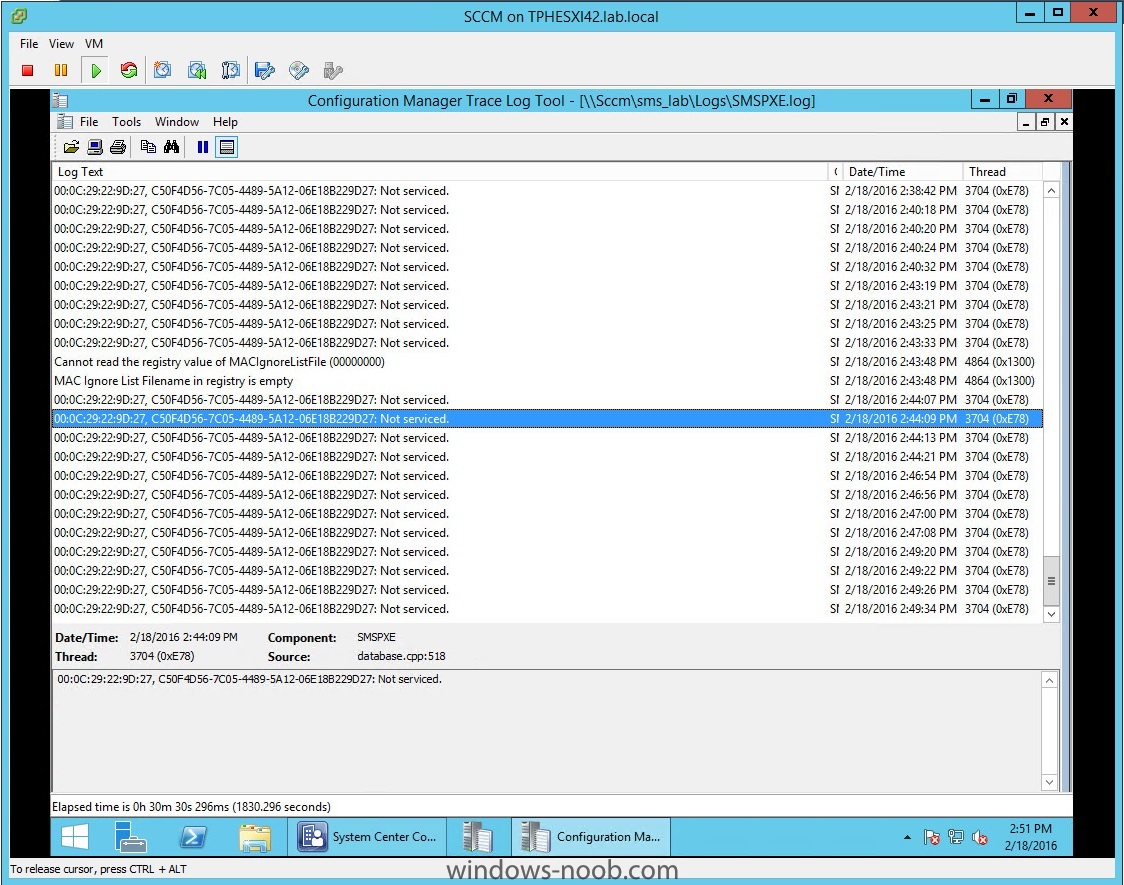Print the log with printer icon
Screen dimensions: 1124x885
tap(118, 147)
